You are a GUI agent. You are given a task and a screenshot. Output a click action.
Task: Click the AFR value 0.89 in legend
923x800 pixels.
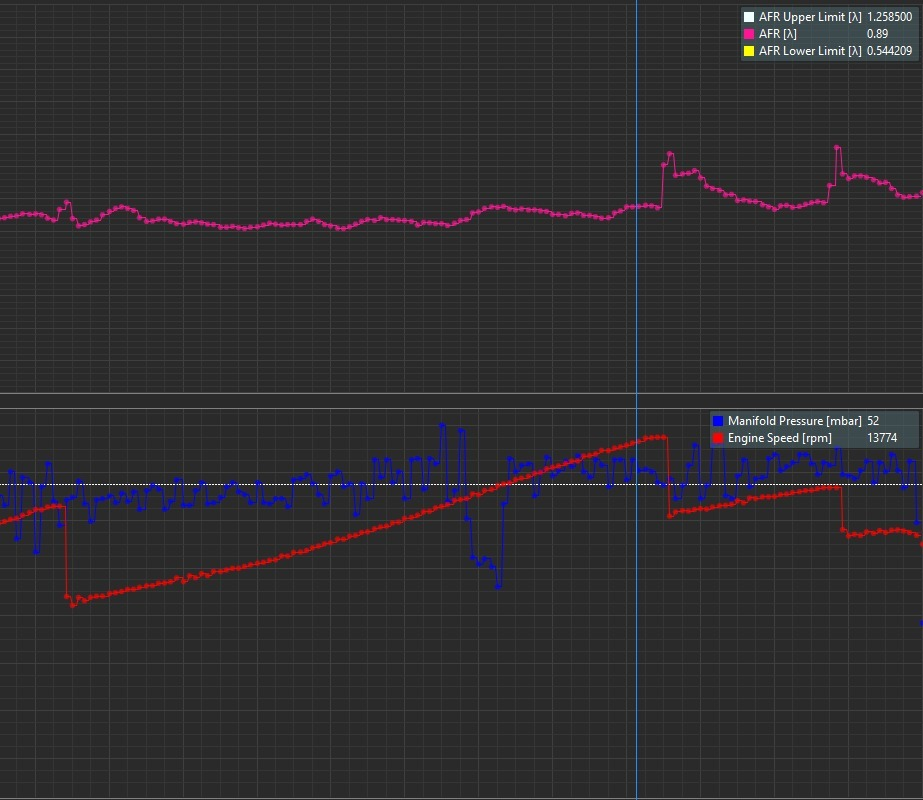click(877, 34)
